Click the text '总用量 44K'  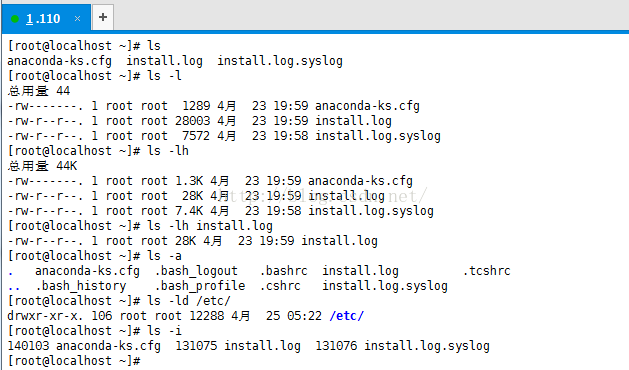pyautogui.click(x=42, y=166)
